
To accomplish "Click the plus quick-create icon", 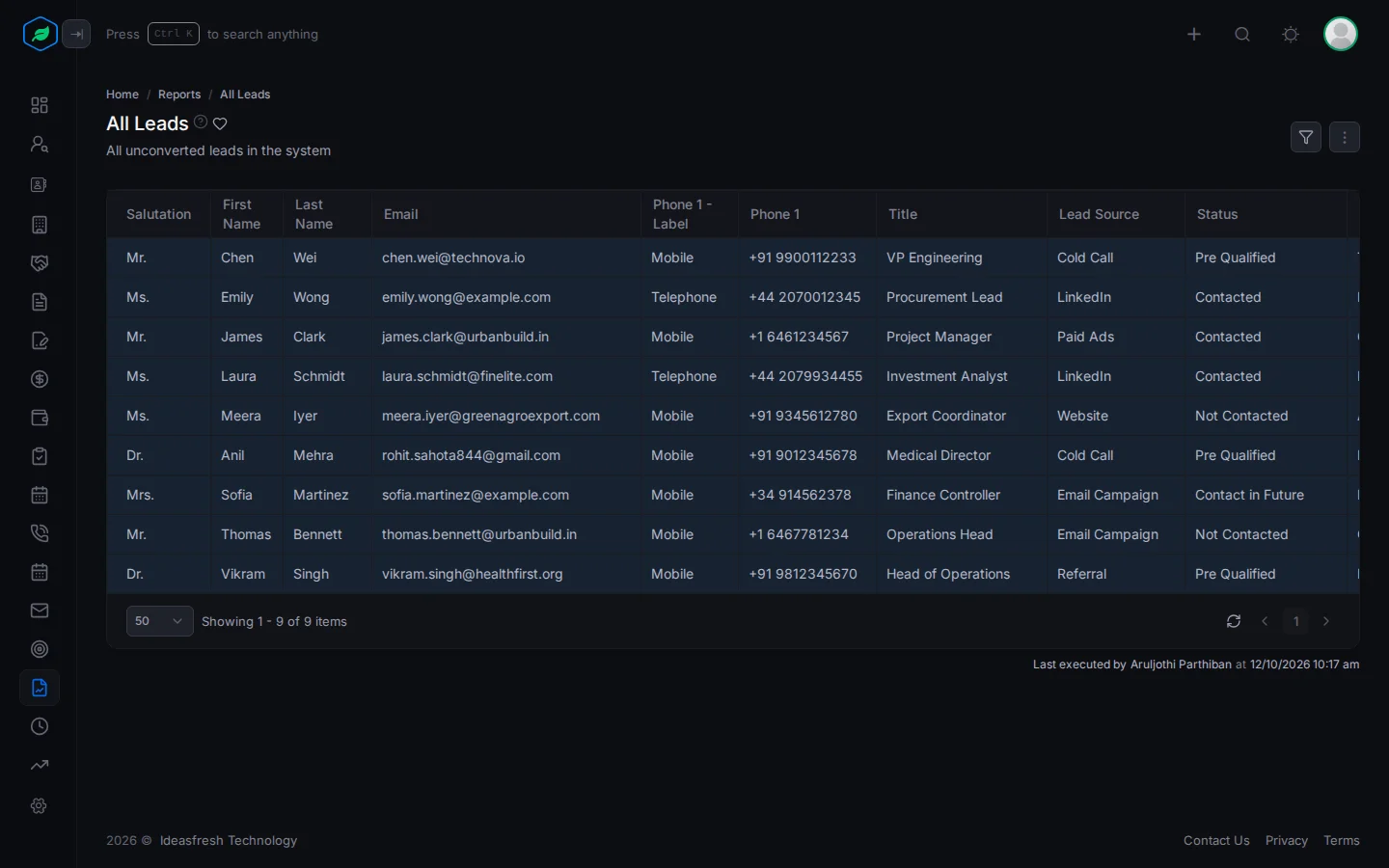I will pos(1194,35).
